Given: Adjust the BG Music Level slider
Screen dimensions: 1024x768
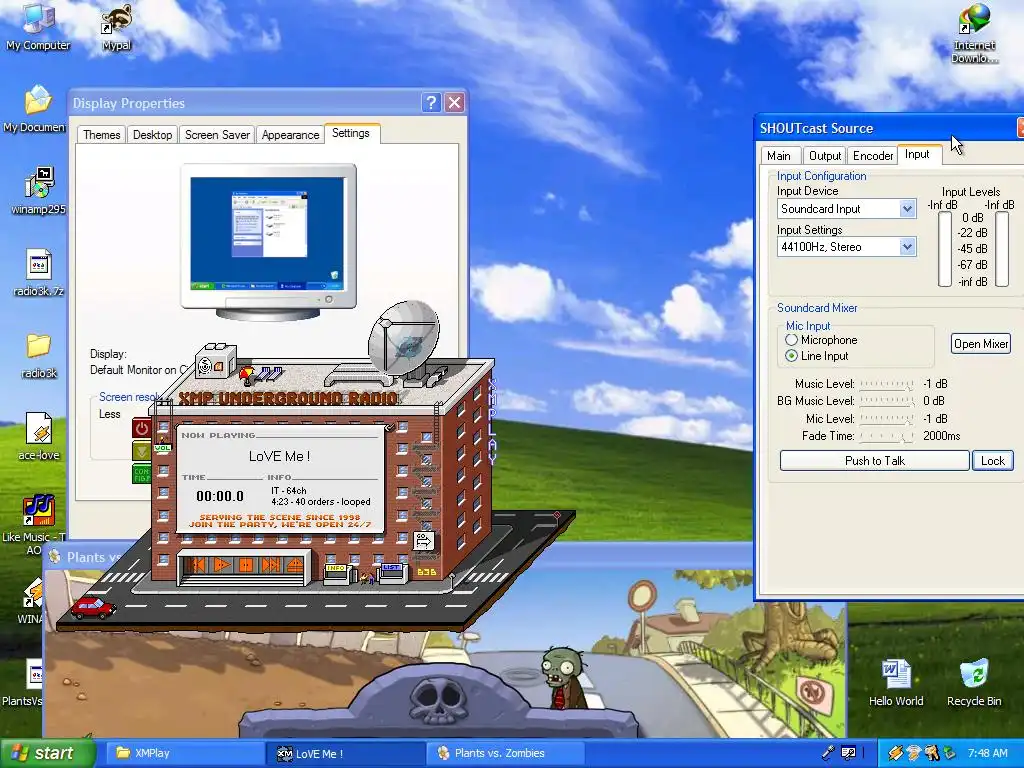Looking at the screenshot, I should [x=887, y=401].
